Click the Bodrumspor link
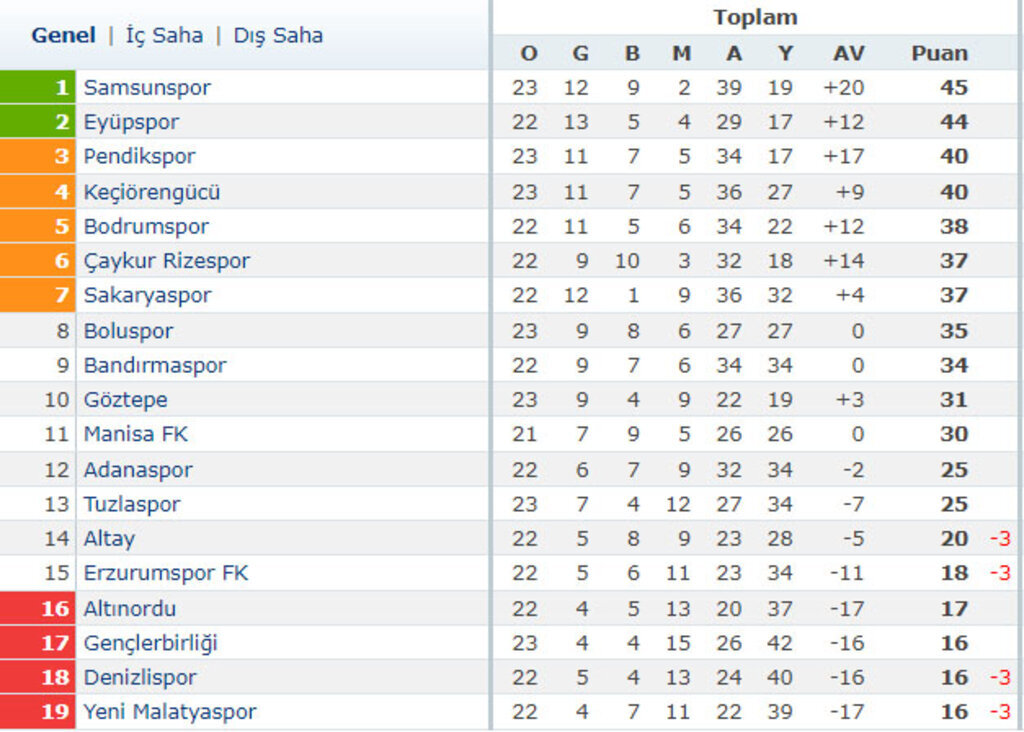This screenshot has height=732, width=1024. 146,227
